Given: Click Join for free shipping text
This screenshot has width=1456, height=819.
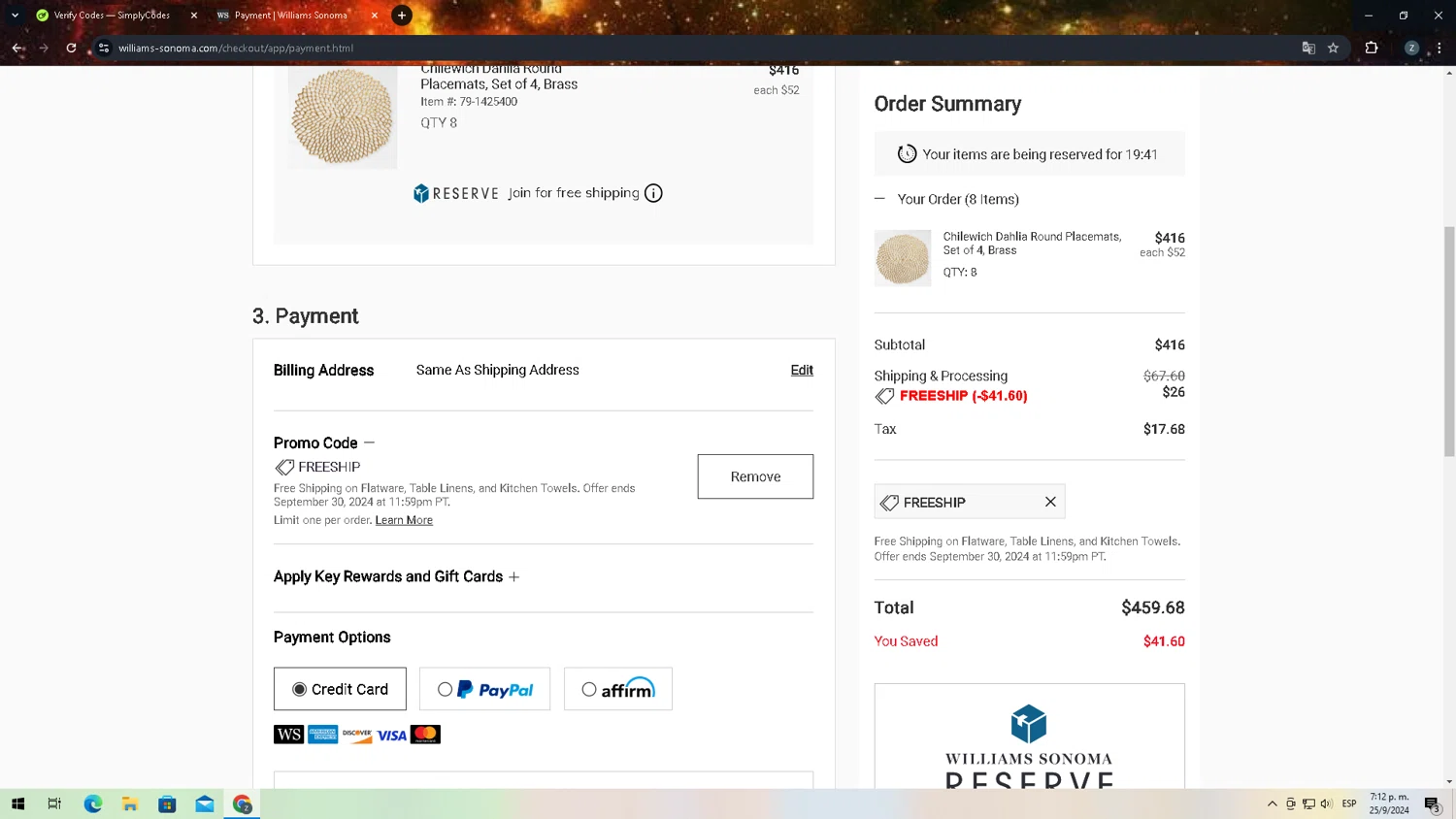Looking at the screenshot, I should [x=574, y=193].
